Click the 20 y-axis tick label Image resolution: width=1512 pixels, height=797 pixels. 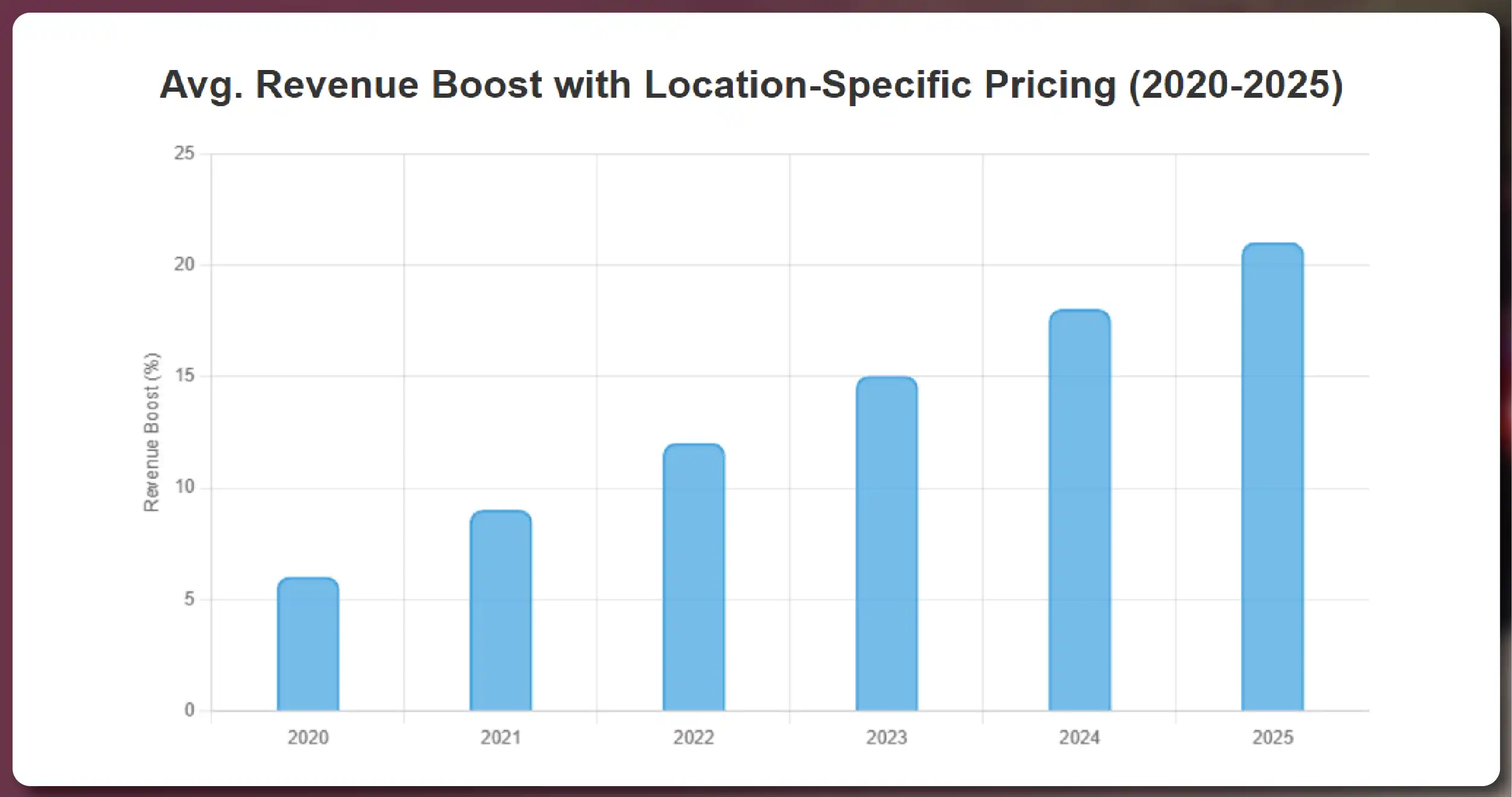pyautogui.click(x=185, y=264)
